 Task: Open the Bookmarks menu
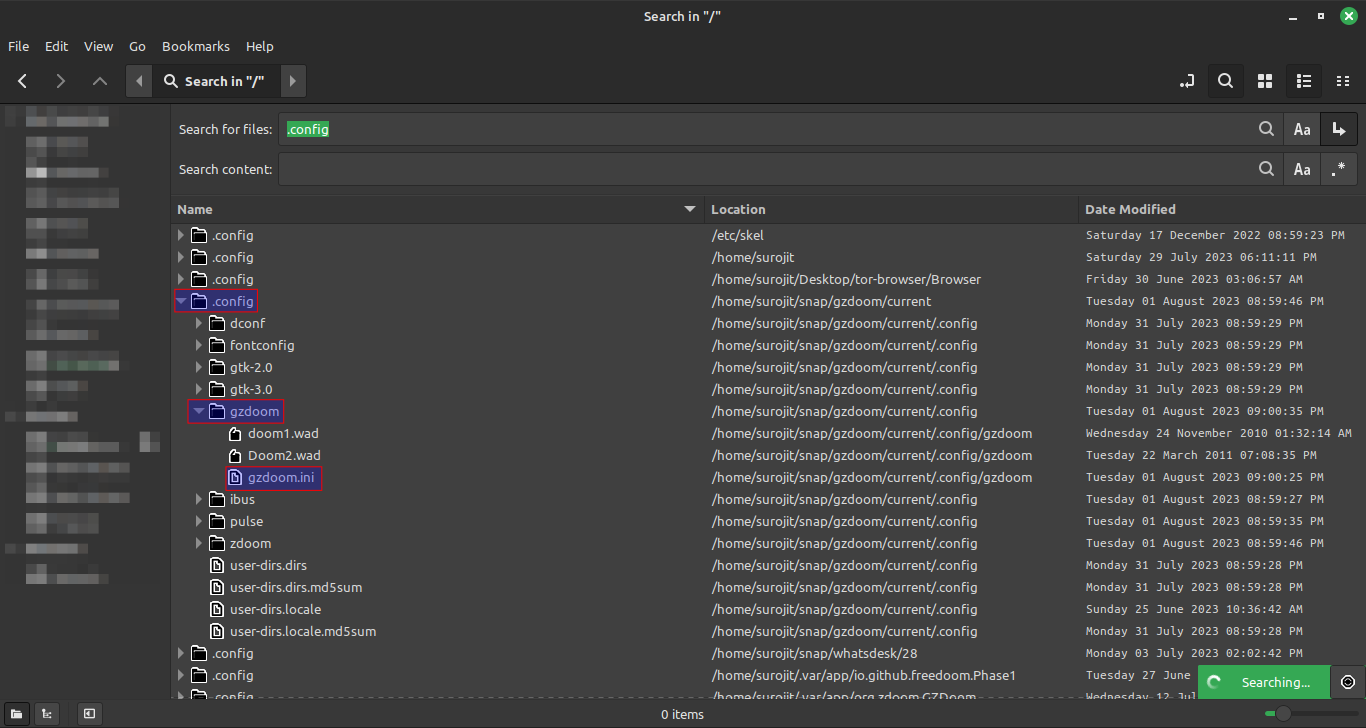pyautogui.click(x=195, y=46)
